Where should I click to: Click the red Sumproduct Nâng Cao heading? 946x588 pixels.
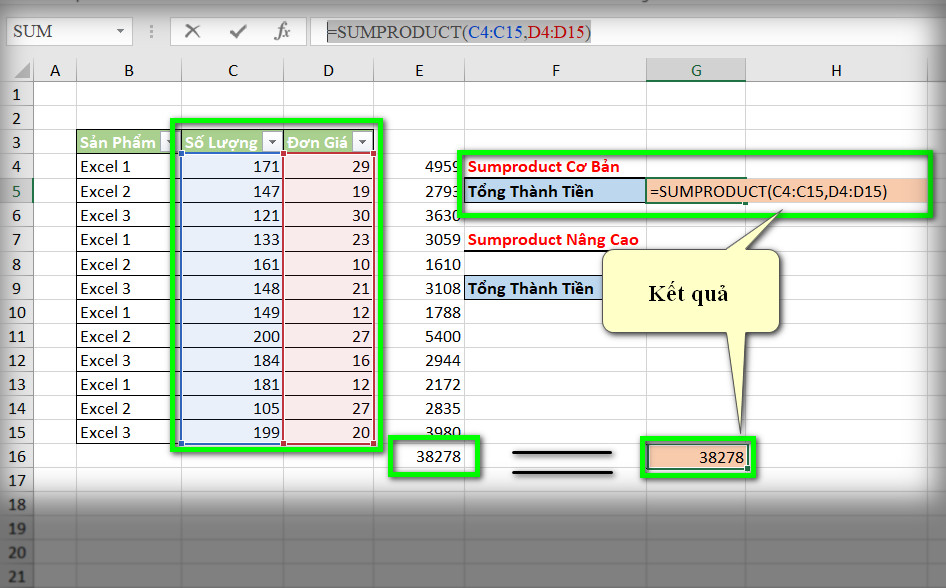pyautogui.click(x=553, y=239)
